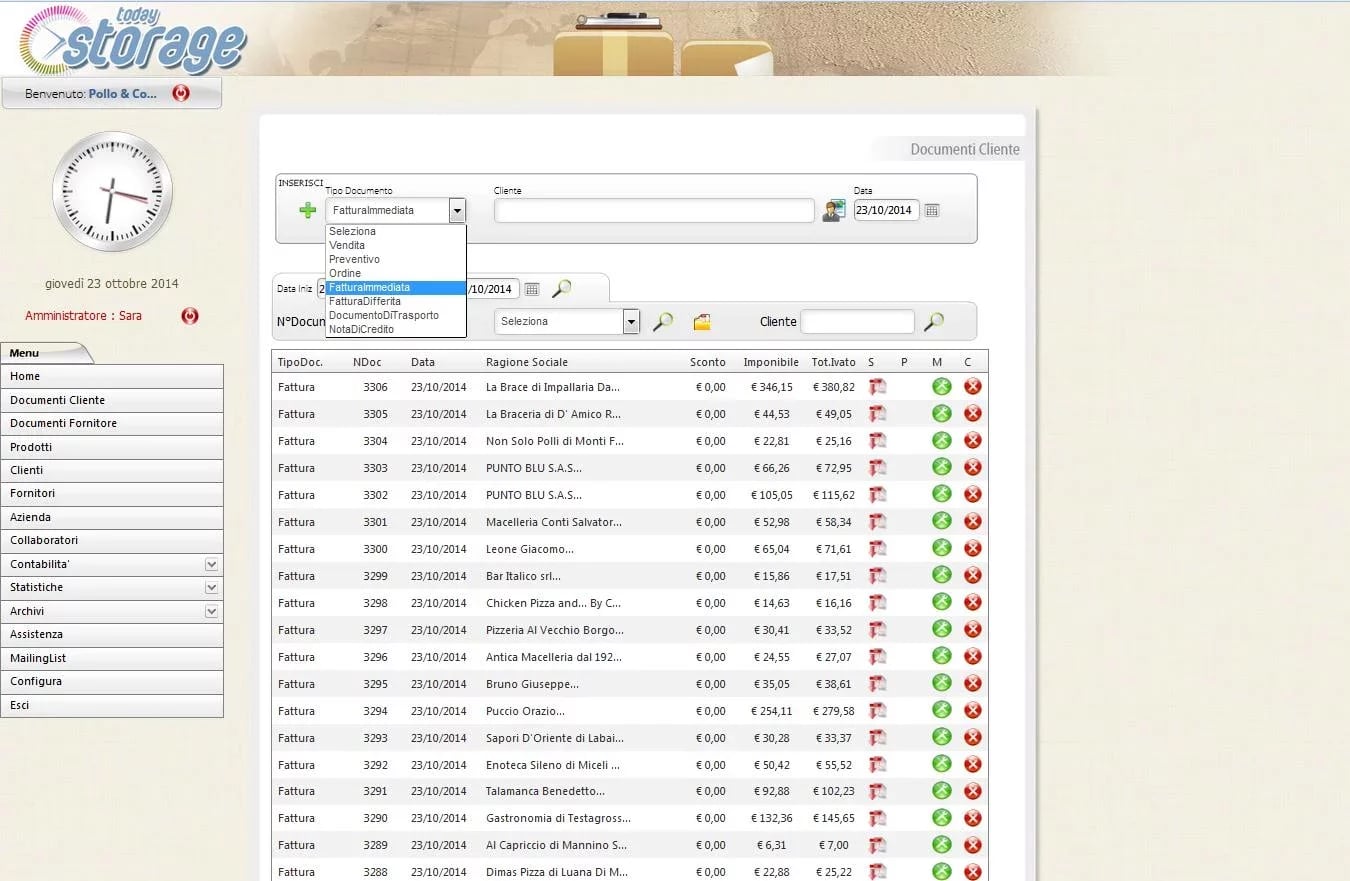1350x881 pixels.
Task: Click Bruno Giuseppe customer name
Action: (532, 684)
